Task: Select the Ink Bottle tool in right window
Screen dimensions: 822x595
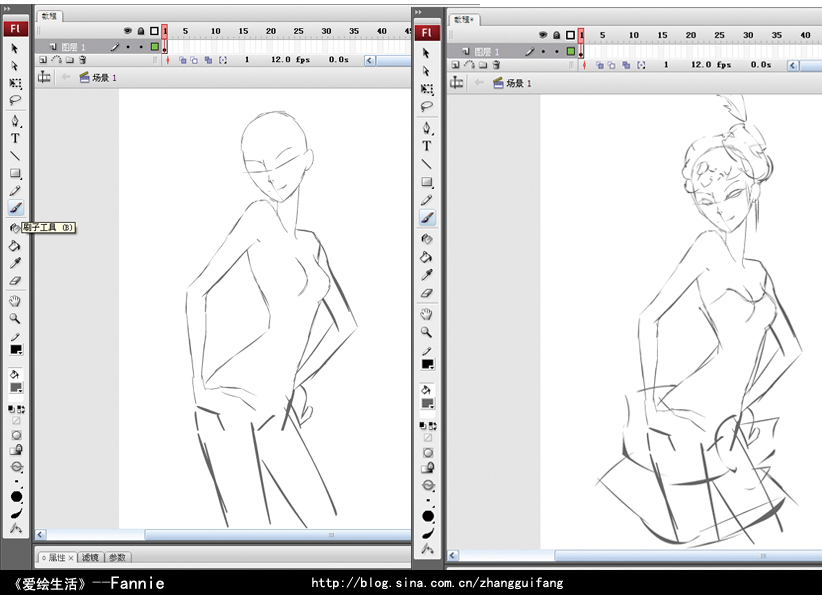Action: coord(427,239)
